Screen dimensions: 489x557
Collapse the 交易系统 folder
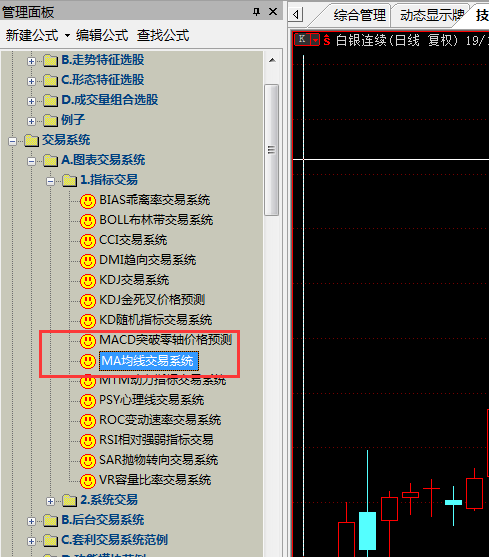[x=12, y=141]
